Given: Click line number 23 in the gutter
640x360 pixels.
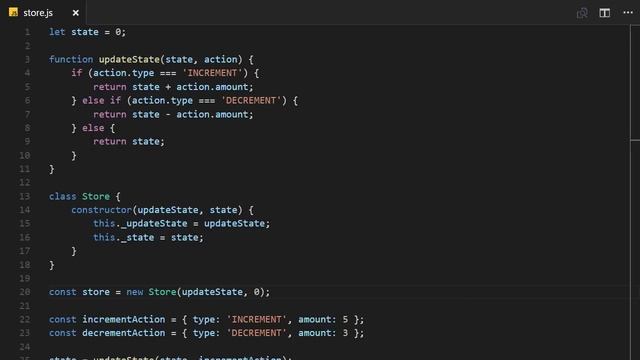Looking at the screenshot, I should click(24, 333).
